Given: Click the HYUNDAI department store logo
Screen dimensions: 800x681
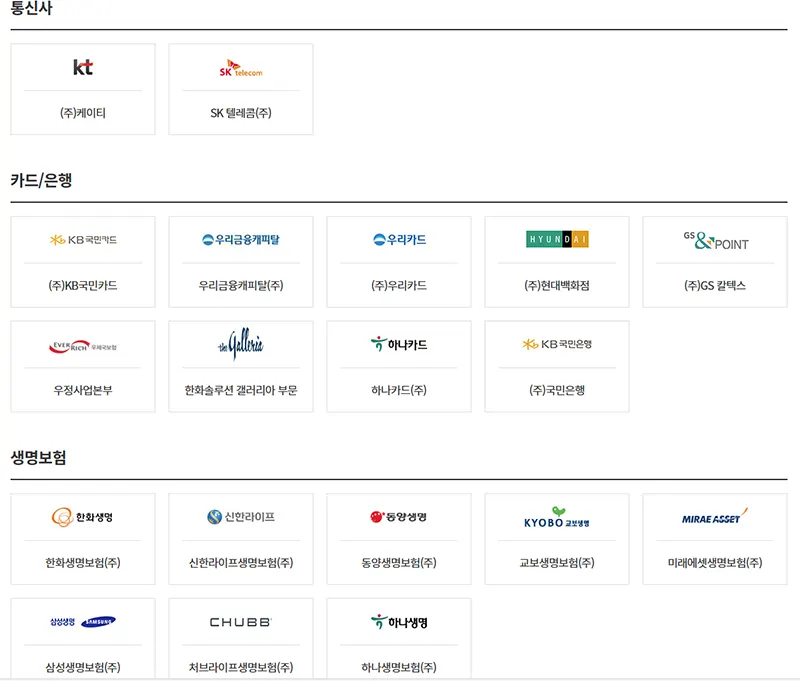Looking at the screenshot, I should 557,239.
